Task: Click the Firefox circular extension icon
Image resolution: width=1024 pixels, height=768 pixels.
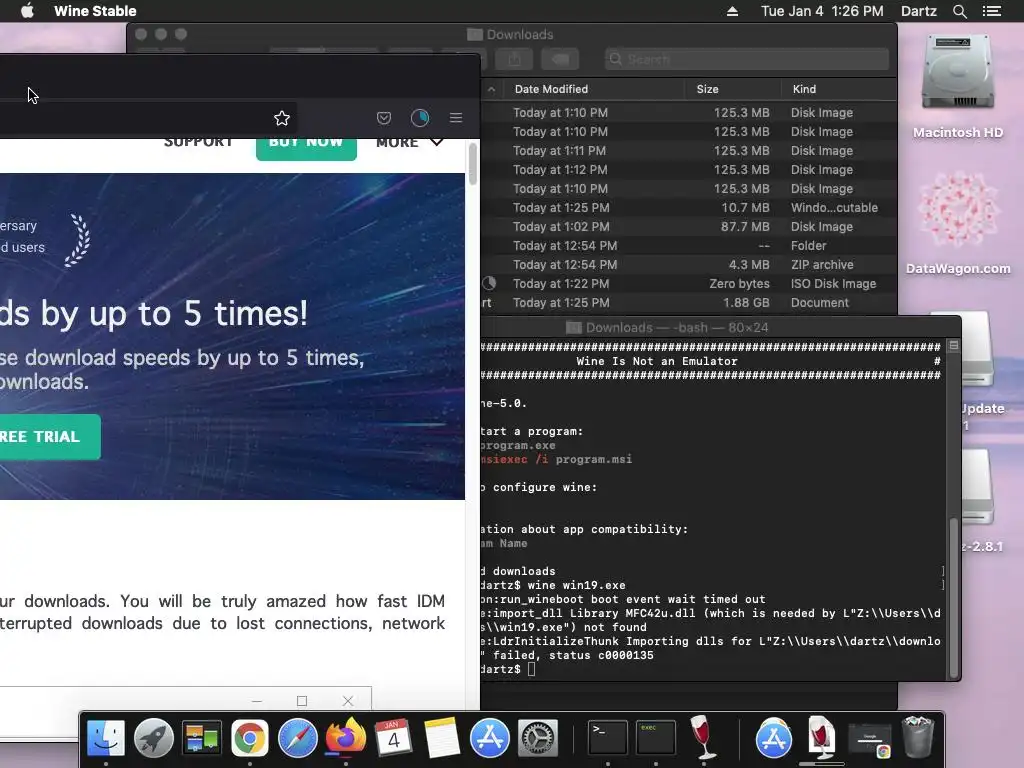Action: (x=420, y=118)
